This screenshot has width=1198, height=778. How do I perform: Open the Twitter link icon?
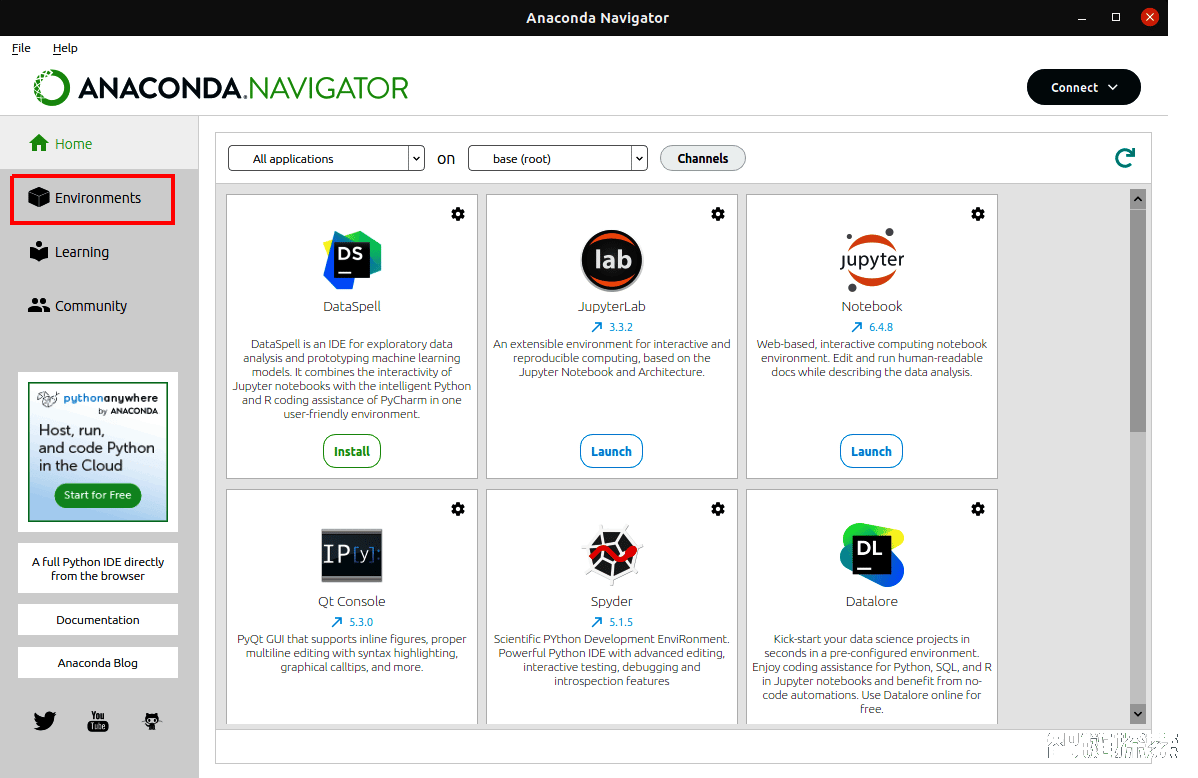pos(44,721)
